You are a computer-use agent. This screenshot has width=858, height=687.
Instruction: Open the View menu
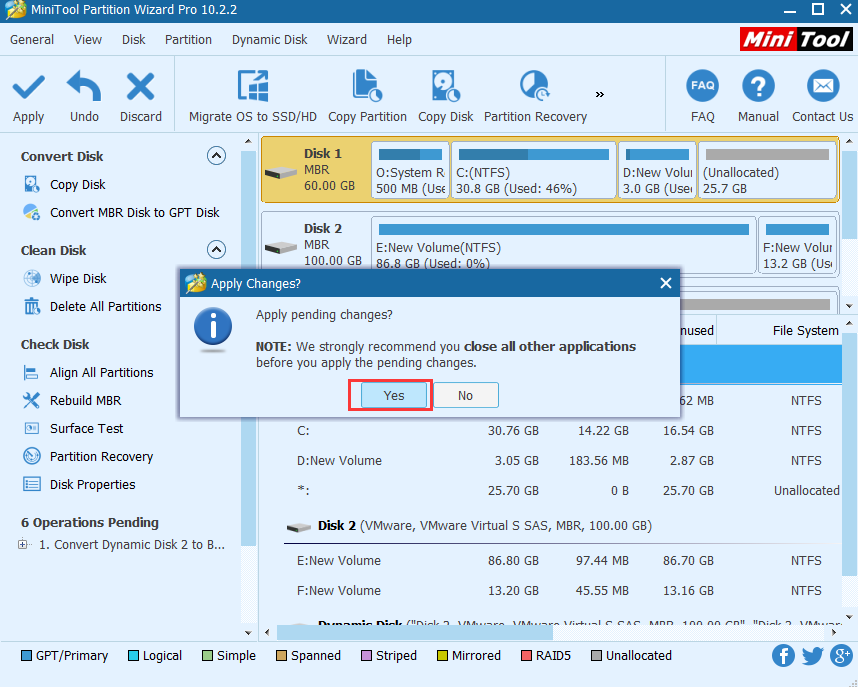click(88, 39)
